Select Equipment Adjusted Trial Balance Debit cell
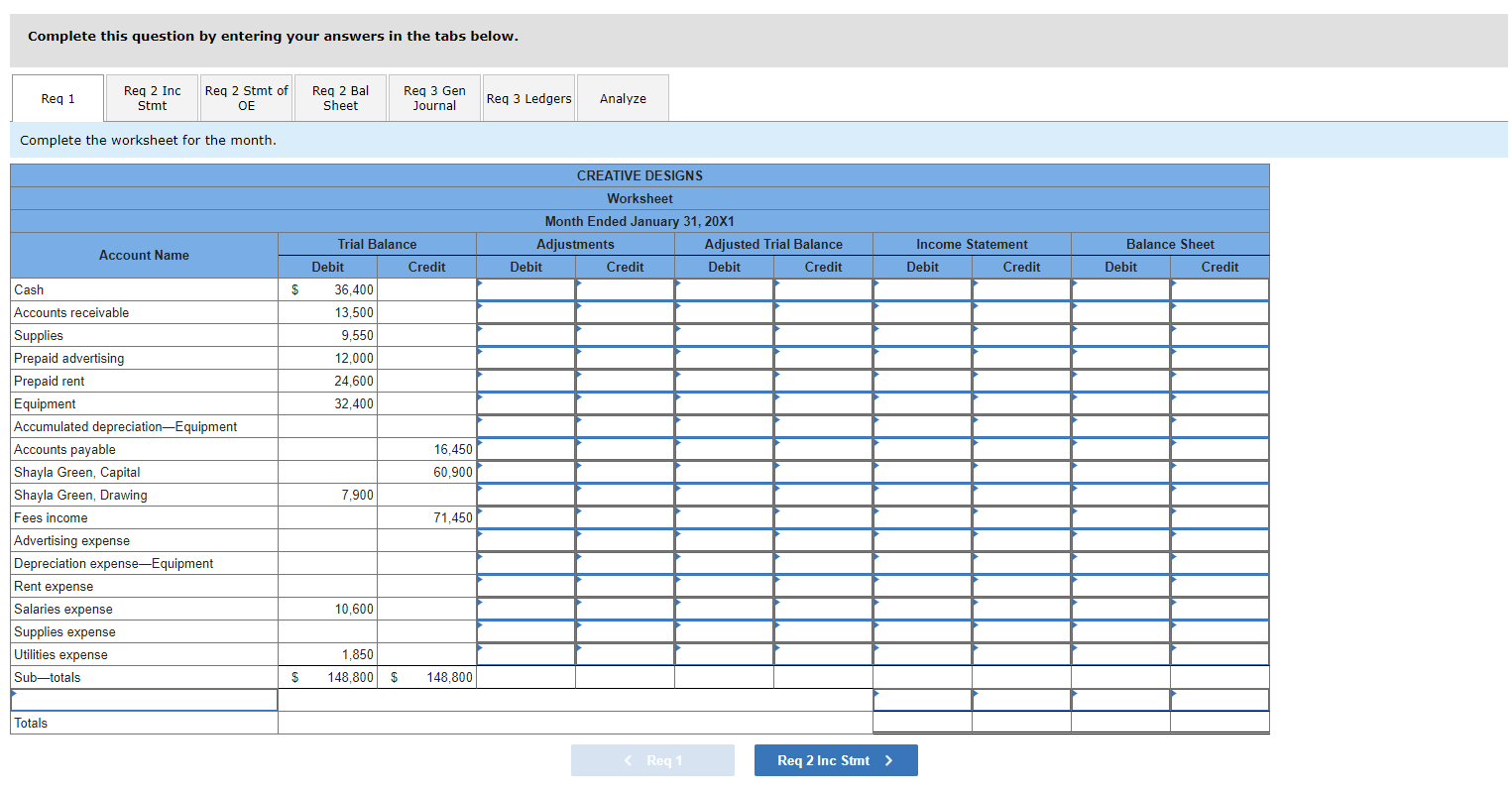The width and height of the screenshot is (1512, 791). pyautogui.click(x=724, y=403)
